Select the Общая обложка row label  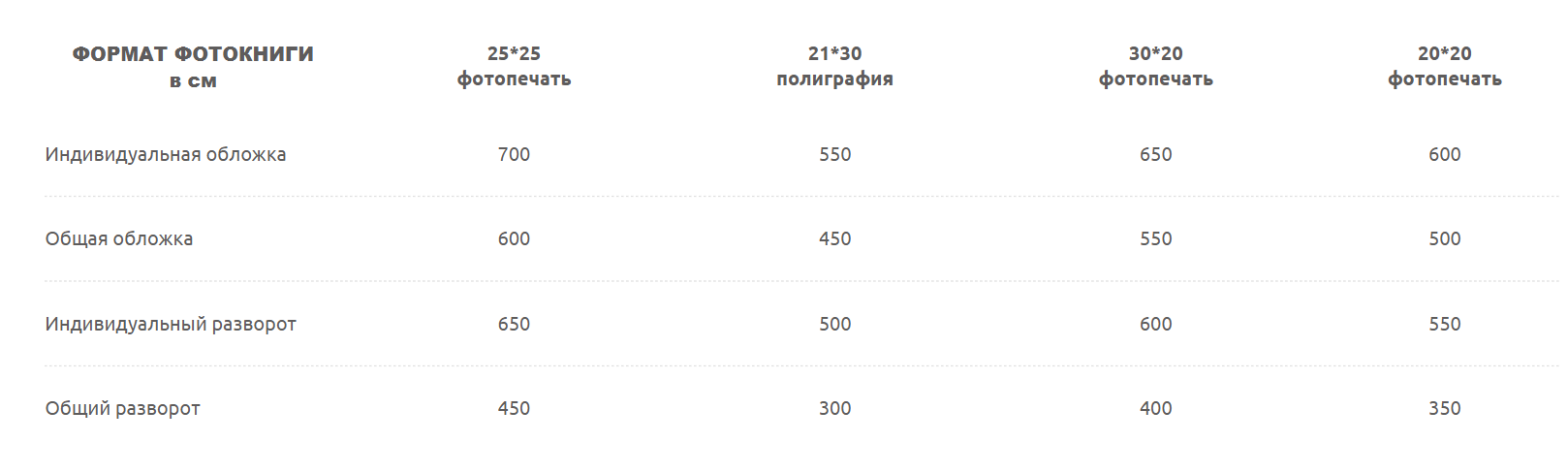click(x=119, y=238)
